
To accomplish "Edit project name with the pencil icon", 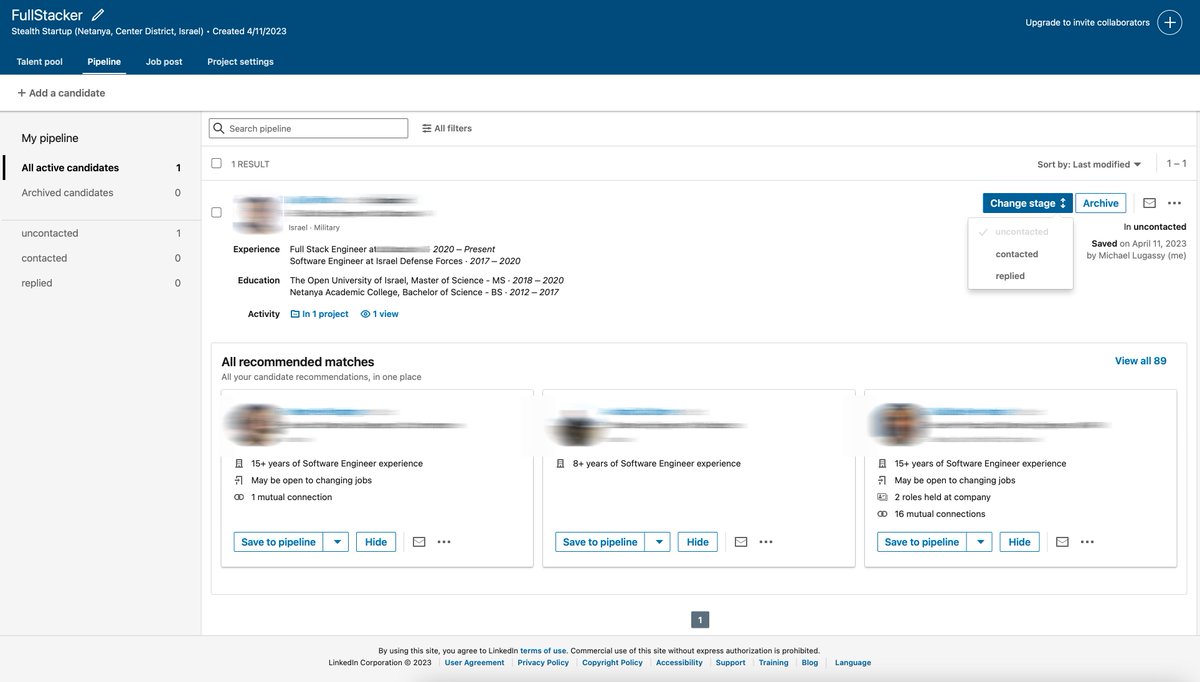I will [x=97, y=15].
